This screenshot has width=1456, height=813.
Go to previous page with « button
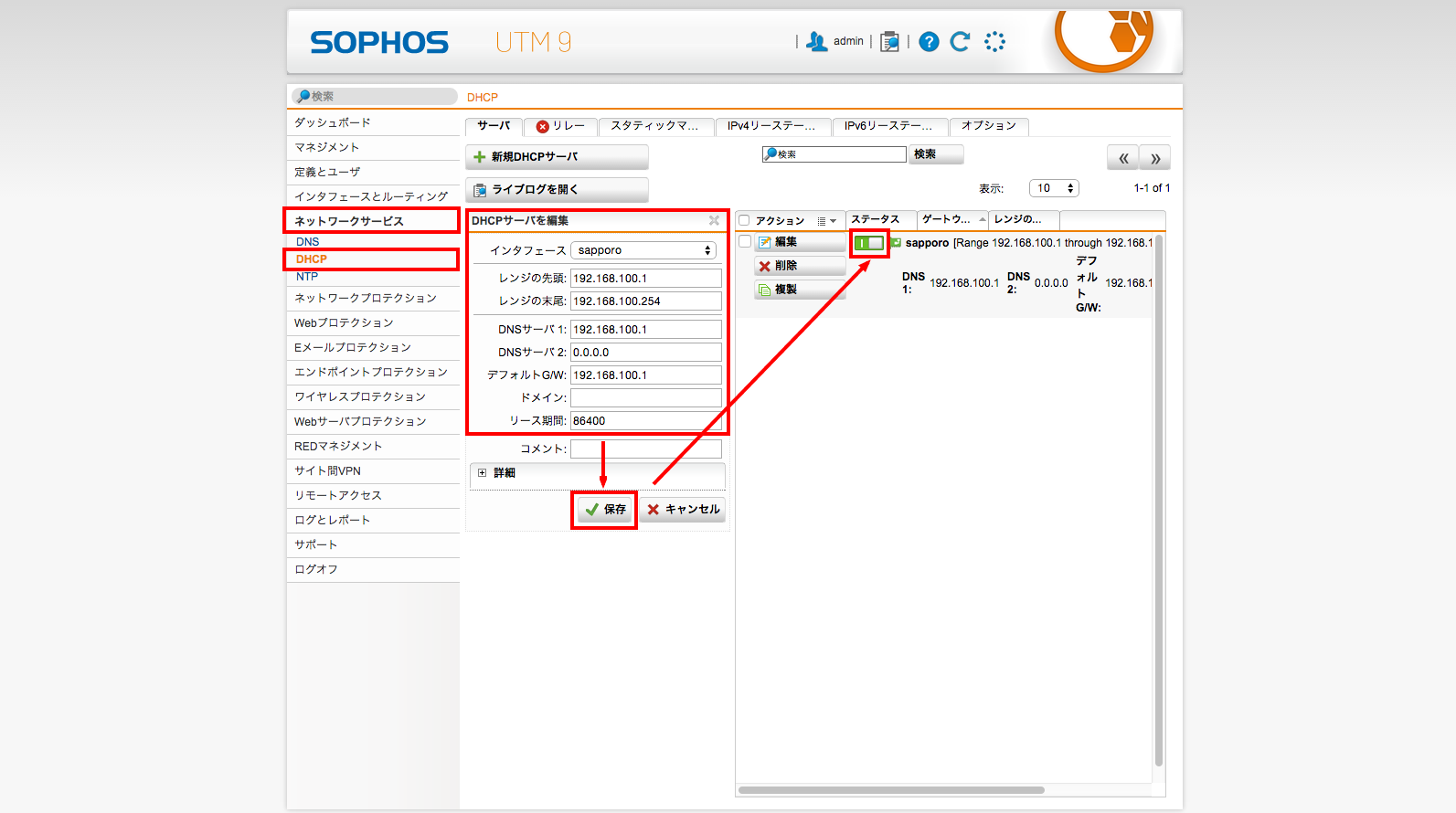click(x=1123, y=157)
